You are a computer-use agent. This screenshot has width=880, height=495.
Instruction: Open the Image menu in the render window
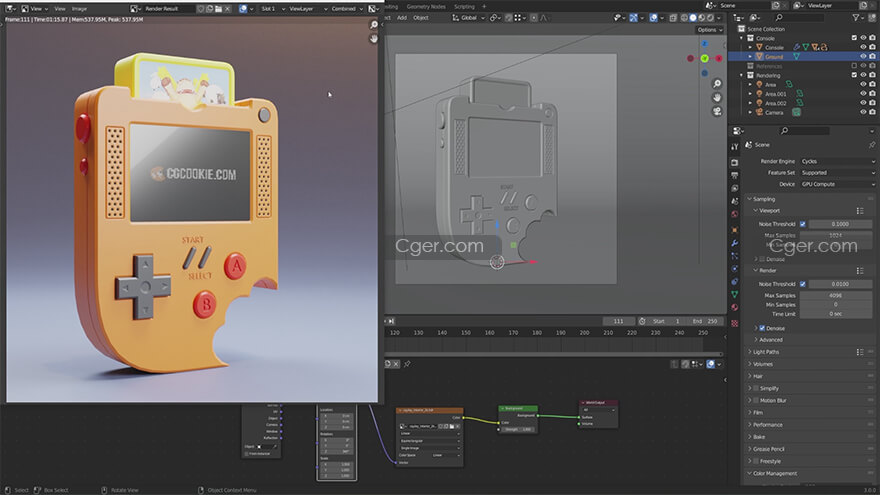[x=79, y=9]
